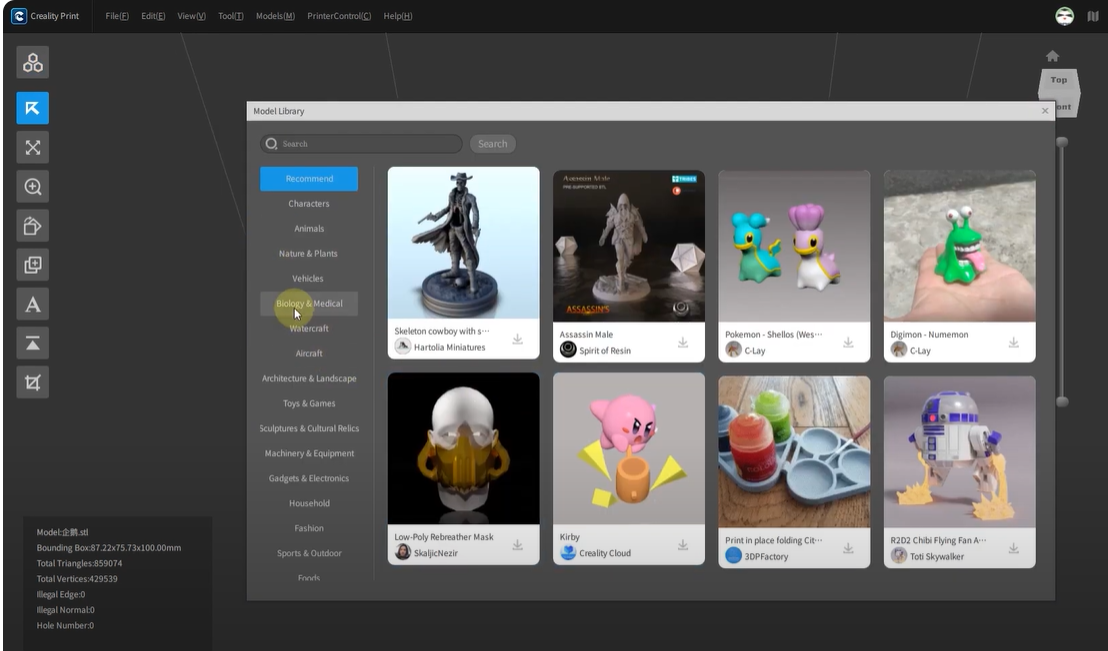Select the Biology & Medical category
This screenshot has height=651, width=1108.
tap(309, 303)
